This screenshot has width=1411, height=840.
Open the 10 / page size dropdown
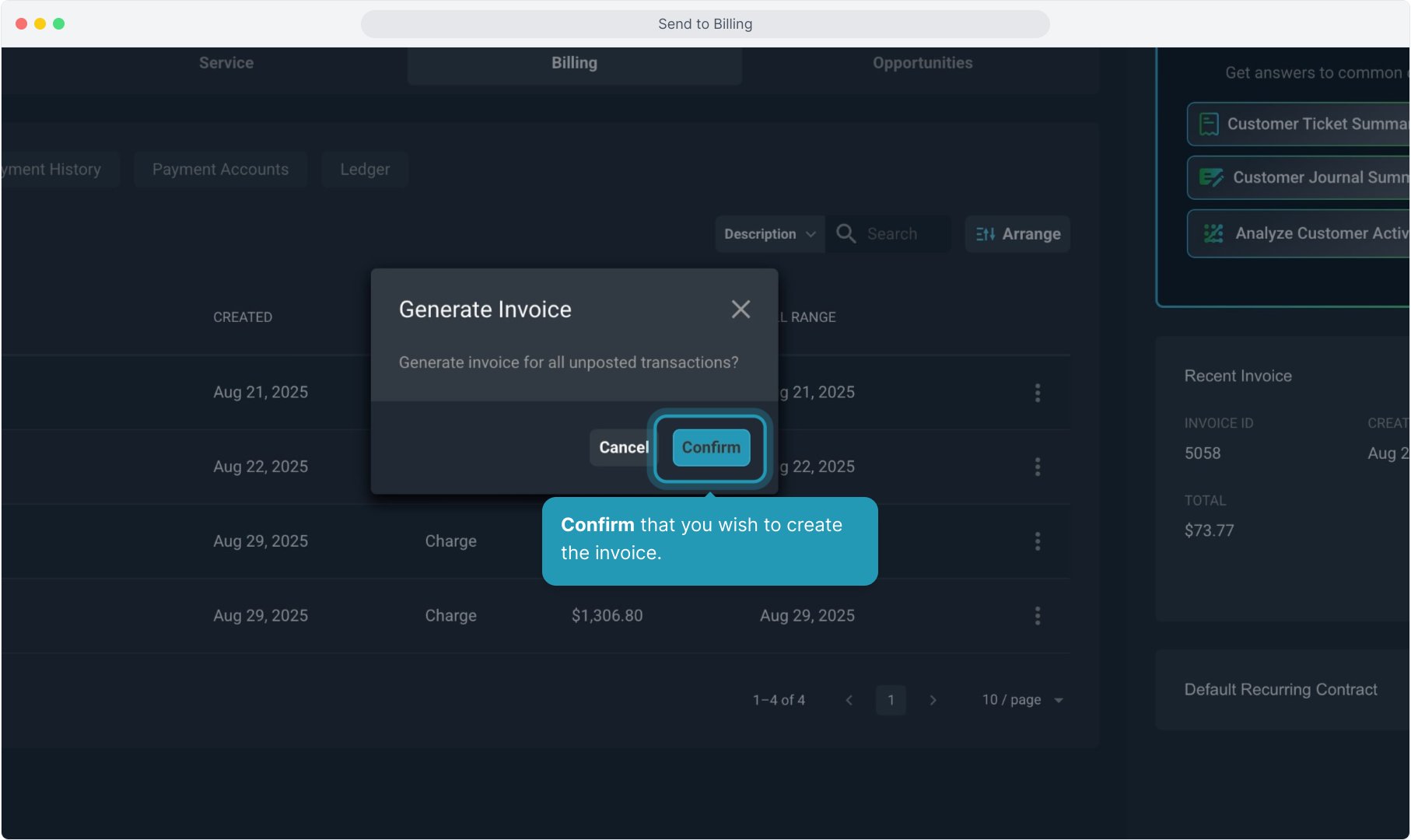coord(1022,700)
